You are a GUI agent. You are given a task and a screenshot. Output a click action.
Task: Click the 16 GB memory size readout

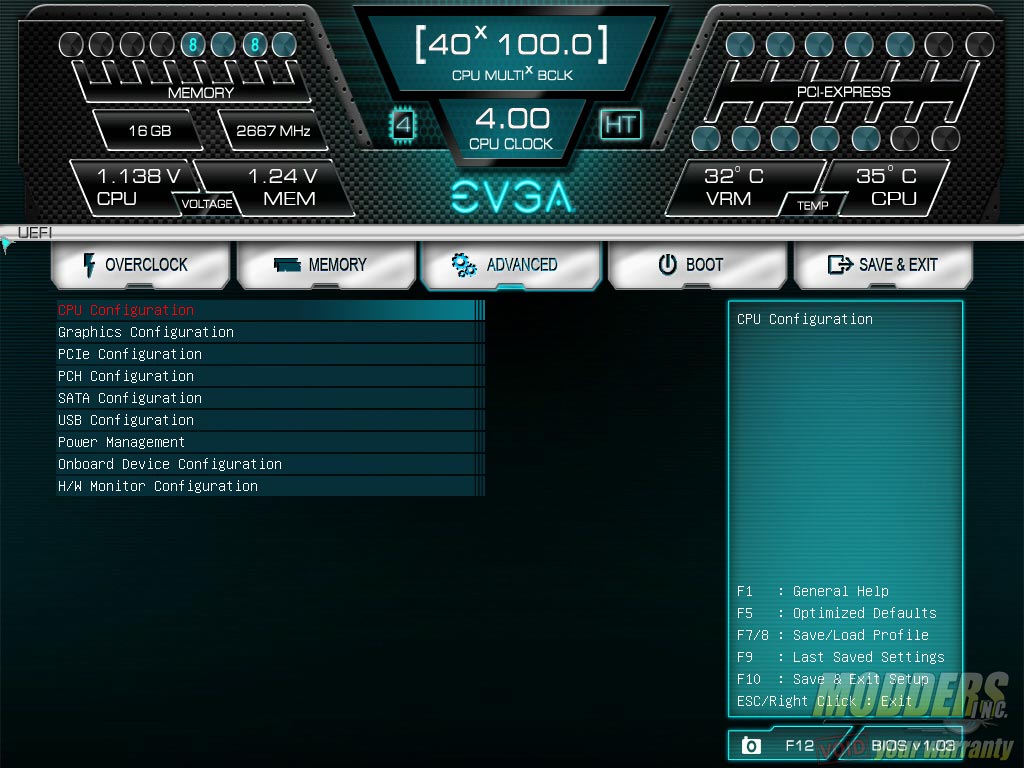(x=150, y=131)
